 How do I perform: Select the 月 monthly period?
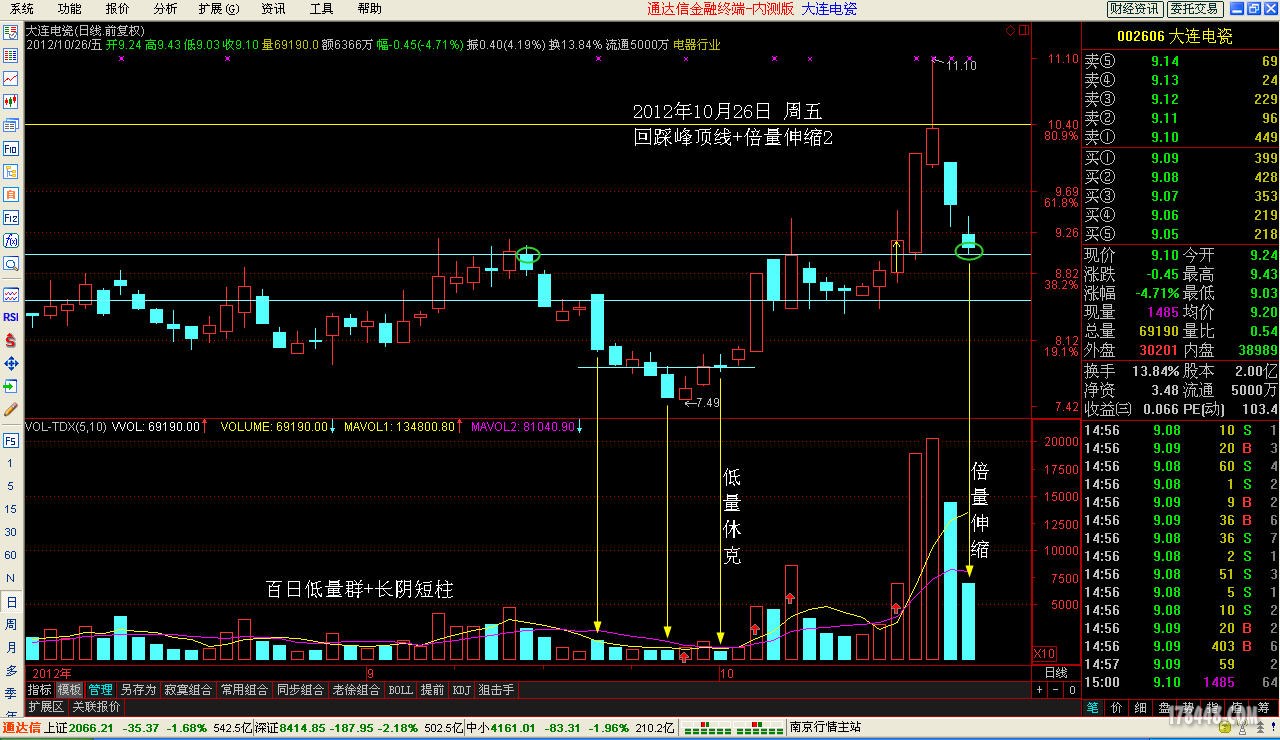(x=11, y=648)
